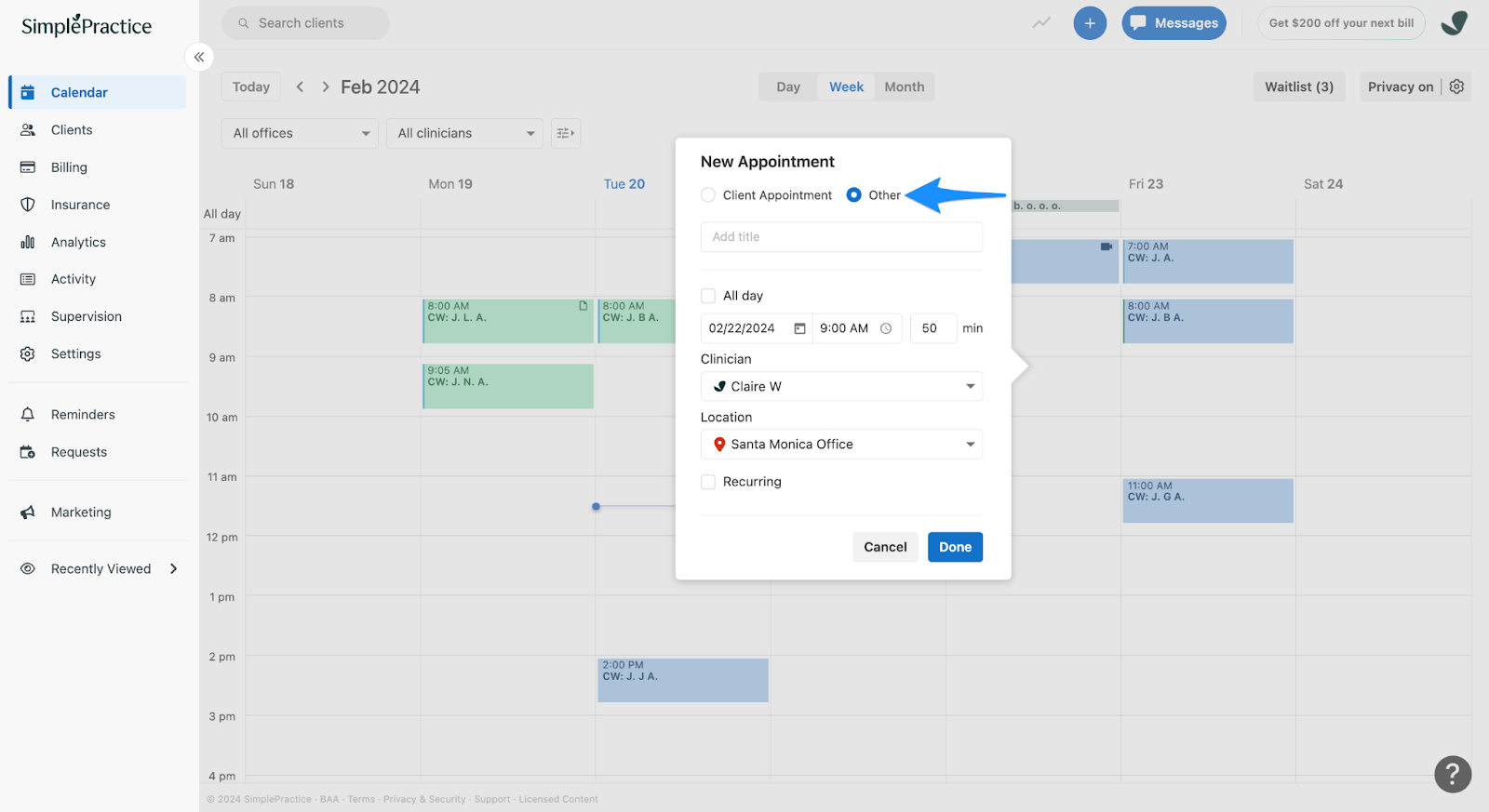Enable the All day option
The width and height of the screenshot is (1489, 812).
point(707,295)
